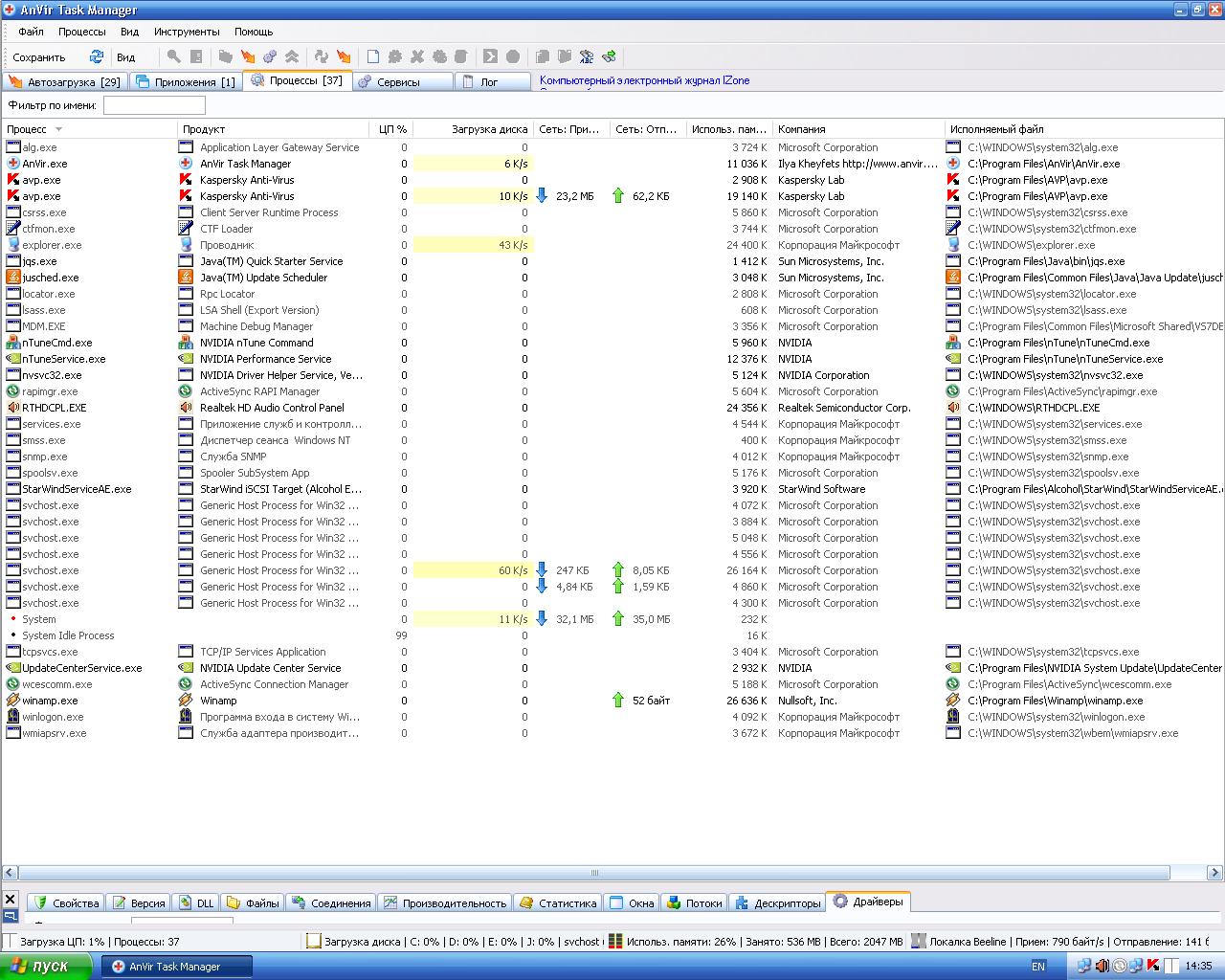
Task: Click the winlogon.exe process icon
Action: (x=13, y=717)
